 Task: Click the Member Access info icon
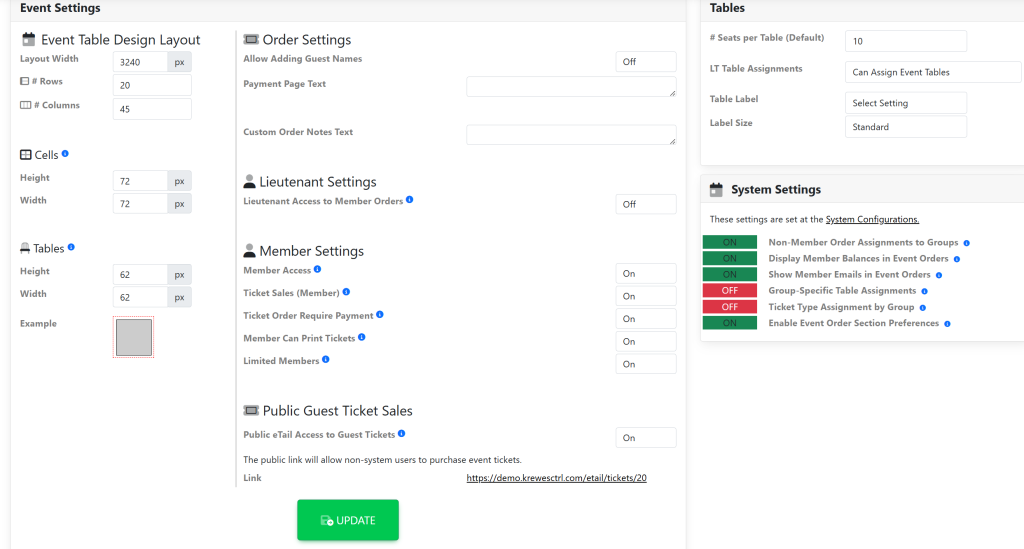317,269
